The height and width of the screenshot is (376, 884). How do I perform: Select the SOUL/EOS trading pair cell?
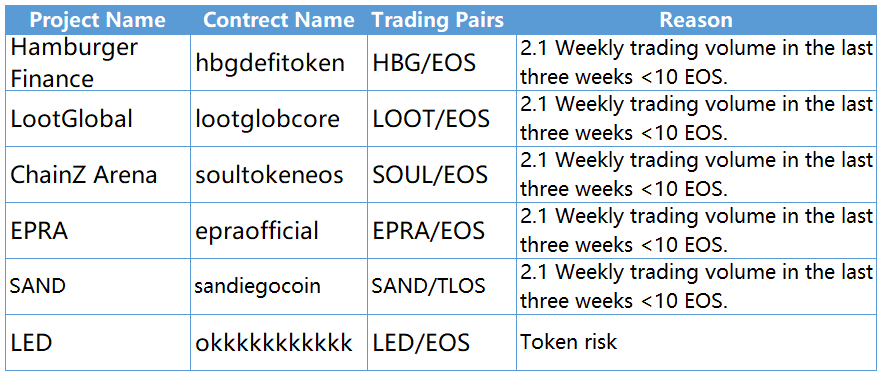[x=442, y=175]
